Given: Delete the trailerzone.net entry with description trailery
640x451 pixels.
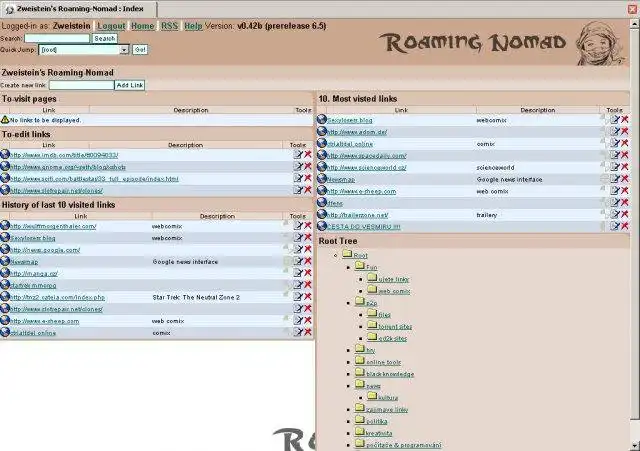Looking at the screenshot, I should tap(624, 214).
